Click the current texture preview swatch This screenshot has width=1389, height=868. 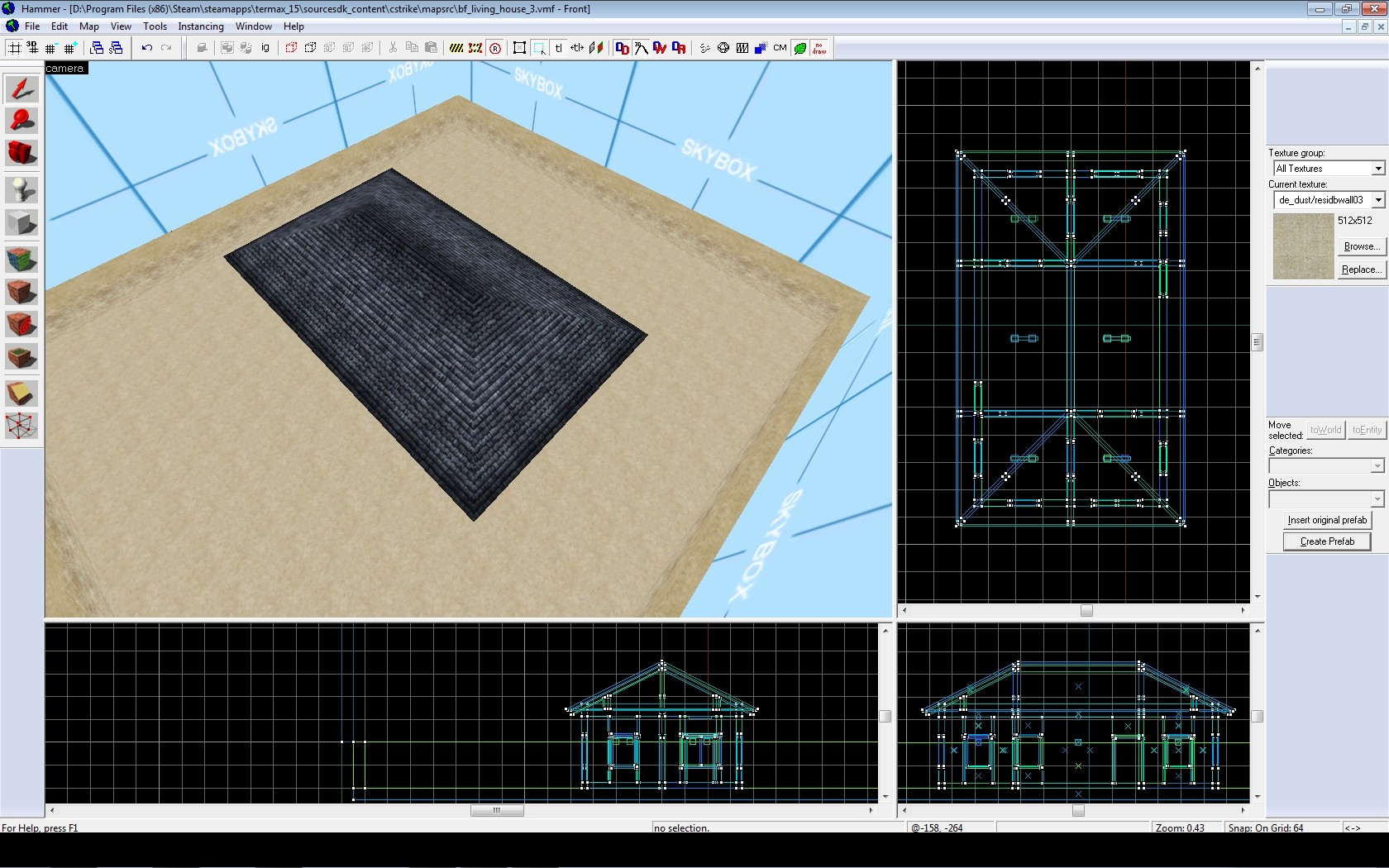[x=1303, y=246]
